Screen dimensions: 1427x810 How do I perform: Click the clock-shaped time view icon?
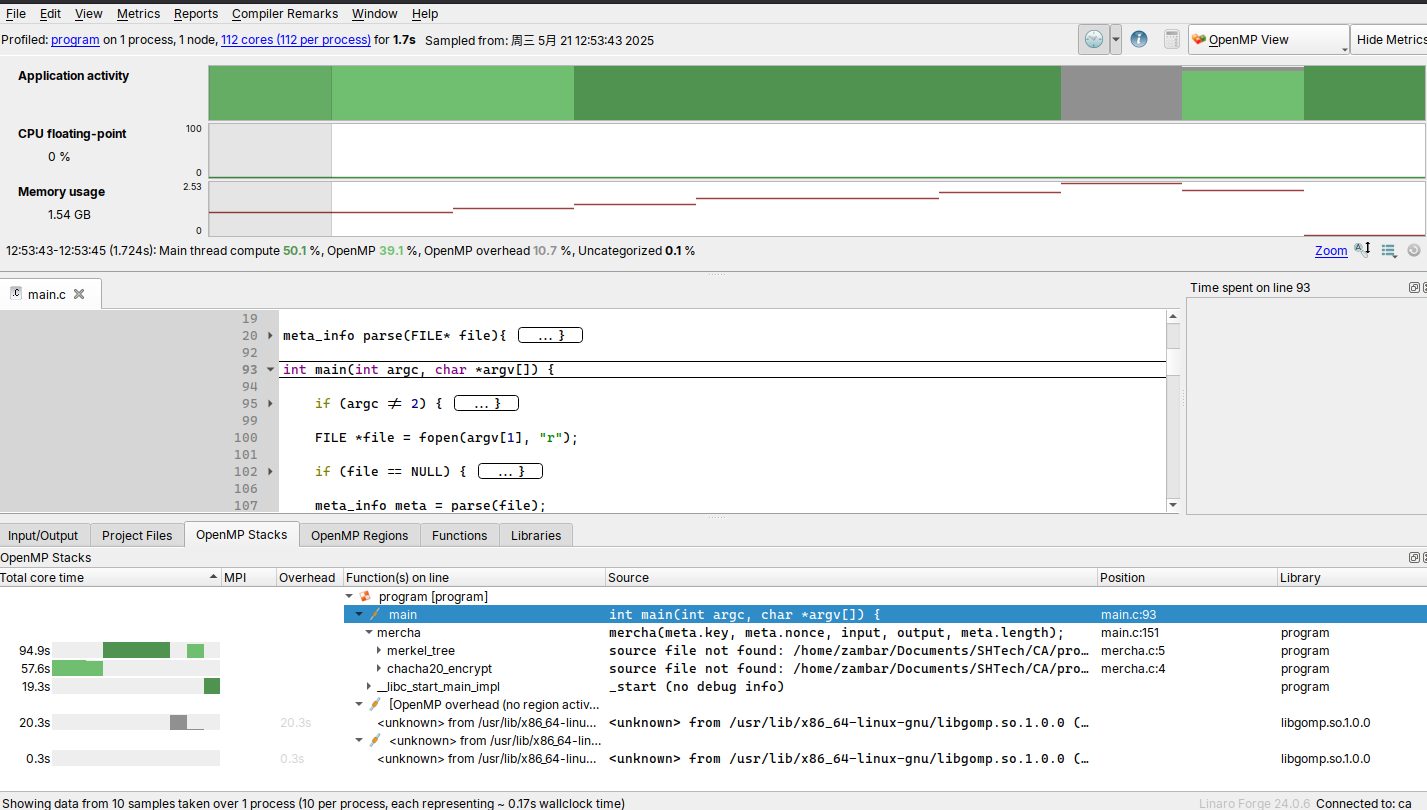pyautogui.click(x=1093, y=40)
